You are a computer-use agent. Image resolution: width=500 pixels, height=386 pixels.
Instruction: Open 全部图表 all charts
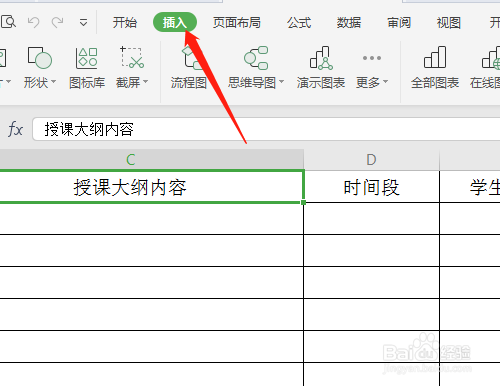click(x=435, y=68)
